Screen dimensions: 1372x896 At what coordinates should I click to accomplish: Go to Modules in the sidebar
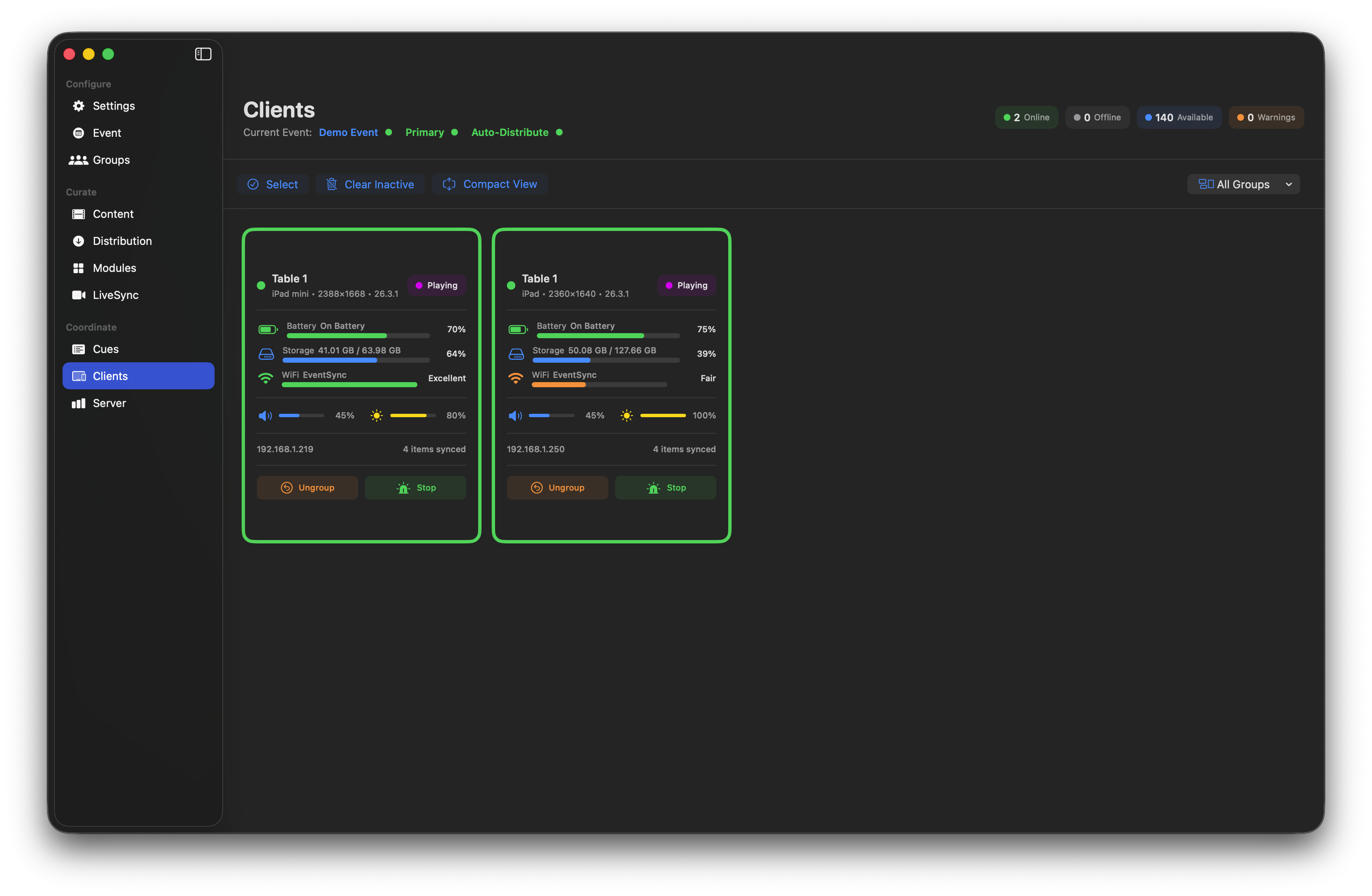coord(139,268)
